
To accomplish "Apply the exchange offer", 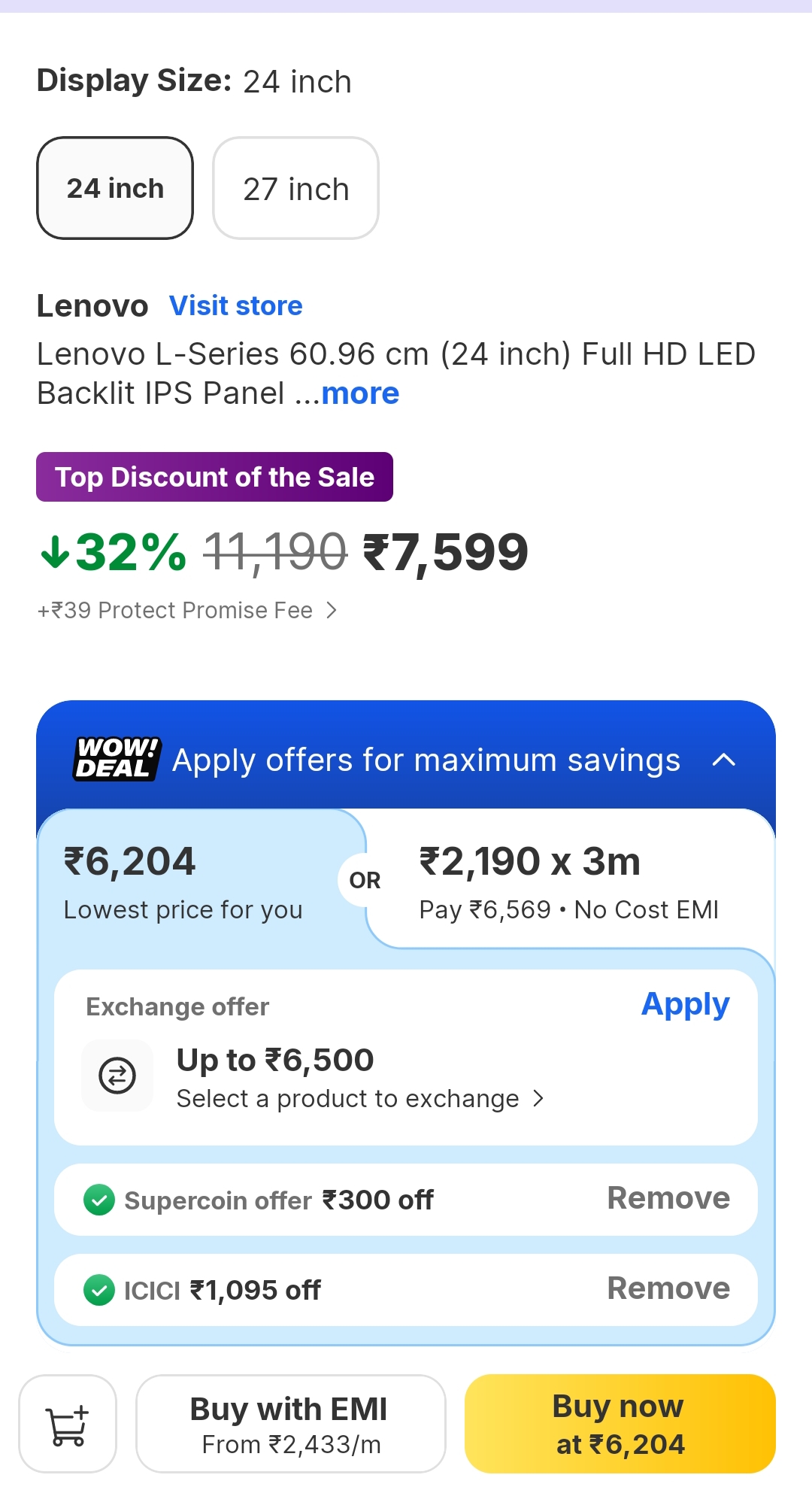I will pyautogui.click(x=685, y=1005).
